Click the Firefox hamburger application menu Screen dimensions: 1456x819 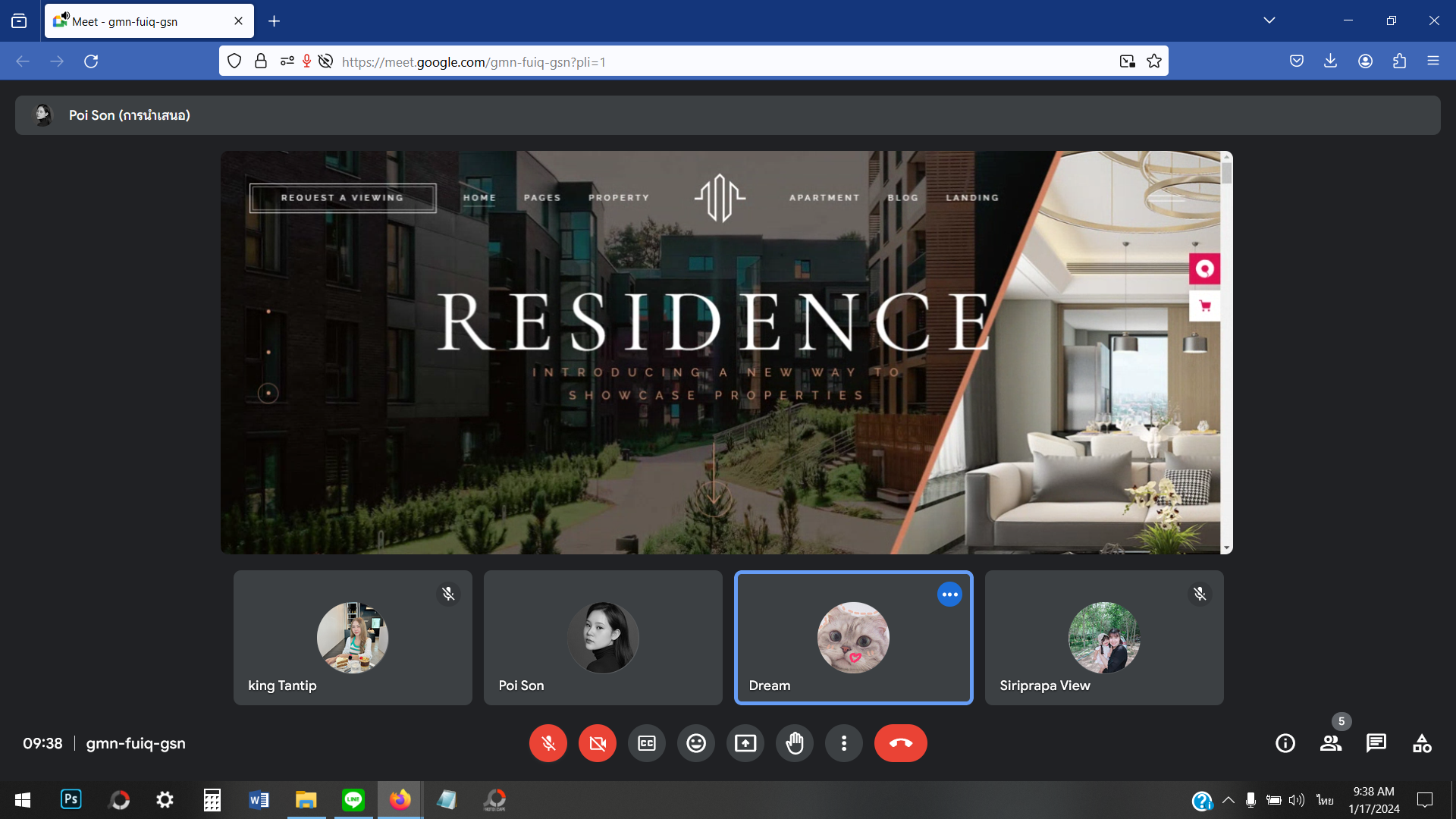pos(1432,61)
